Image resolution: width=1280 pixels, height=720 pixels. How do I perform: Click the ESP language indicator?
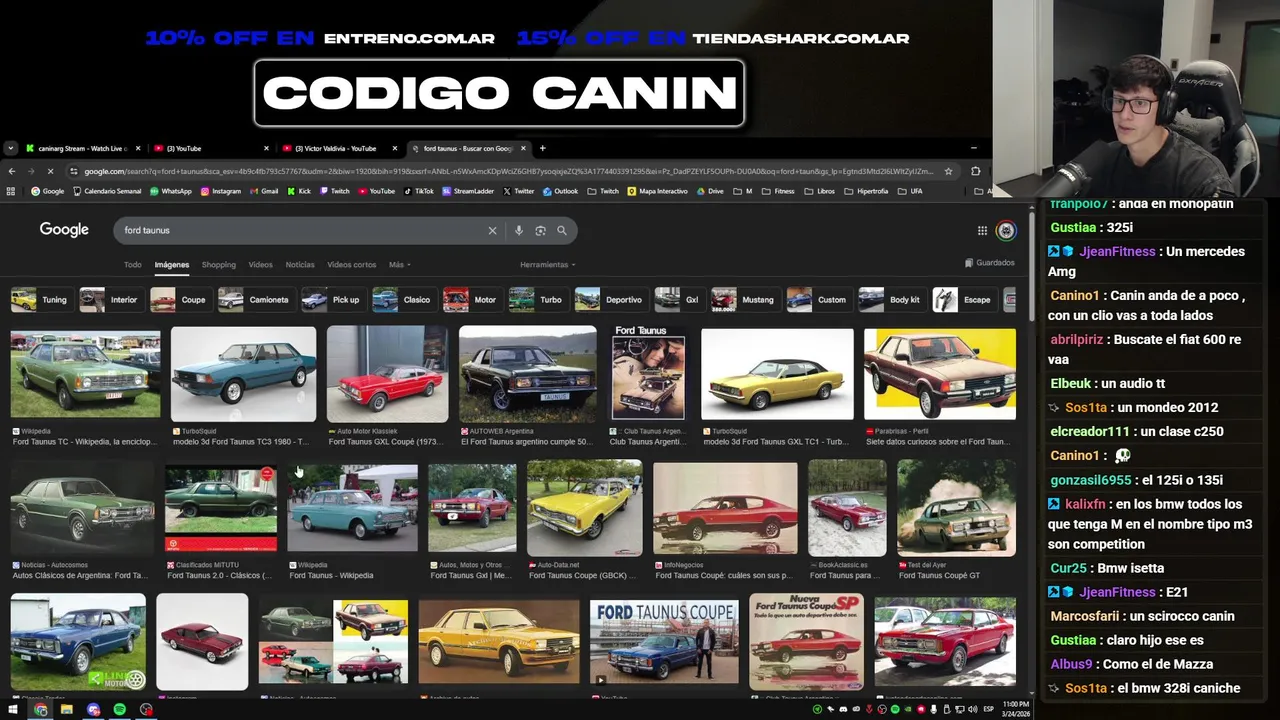pyautogui.click(x=989, y=710)
